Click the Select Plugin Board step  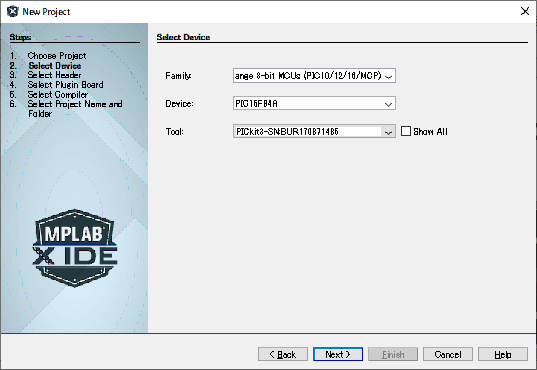[65, 84]
